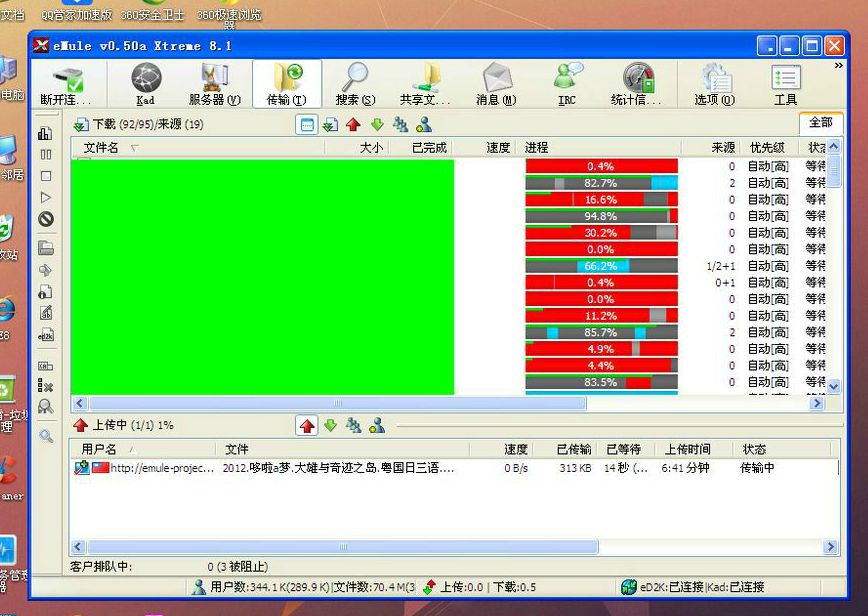Viewport: 868px width, 616px height.
Task: Open the Servers (服务器) page
Action: [215, 84]
